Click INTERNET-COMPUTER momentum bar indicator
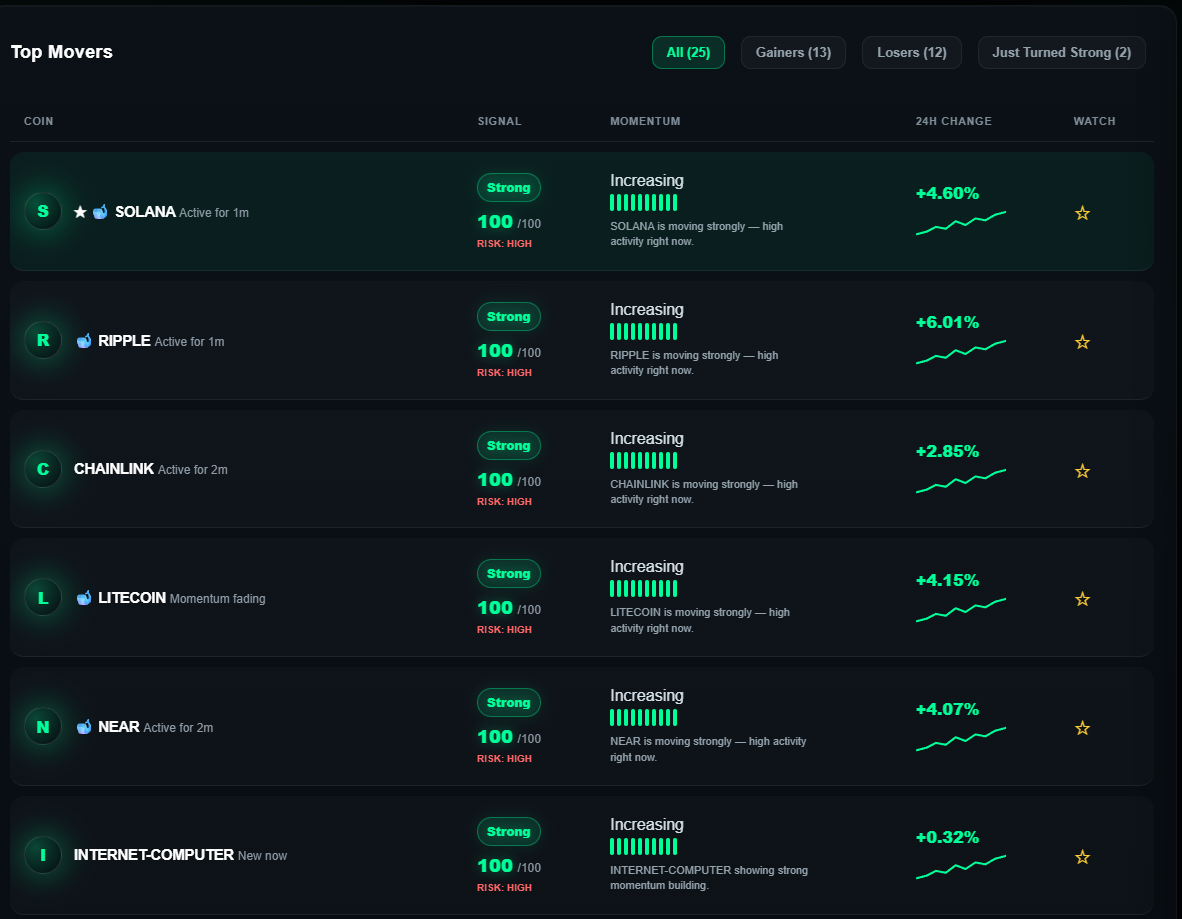Screen dimensions: 1182x919 644,847
